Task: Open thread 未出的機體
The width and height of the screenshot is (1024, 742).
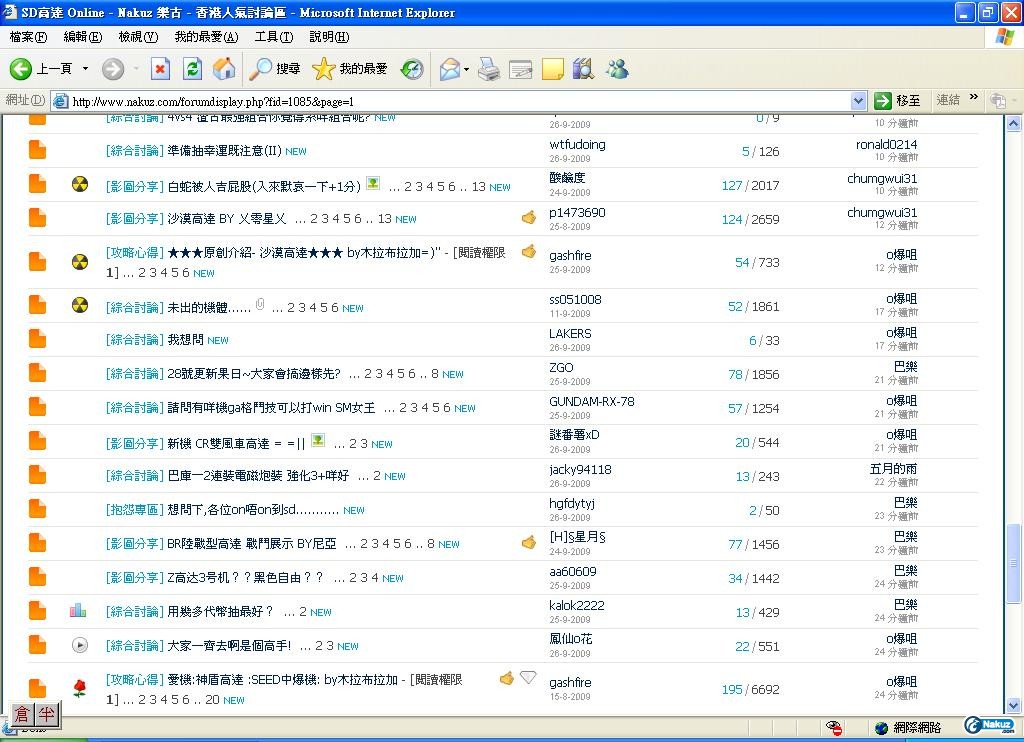Action: point(209,307)
